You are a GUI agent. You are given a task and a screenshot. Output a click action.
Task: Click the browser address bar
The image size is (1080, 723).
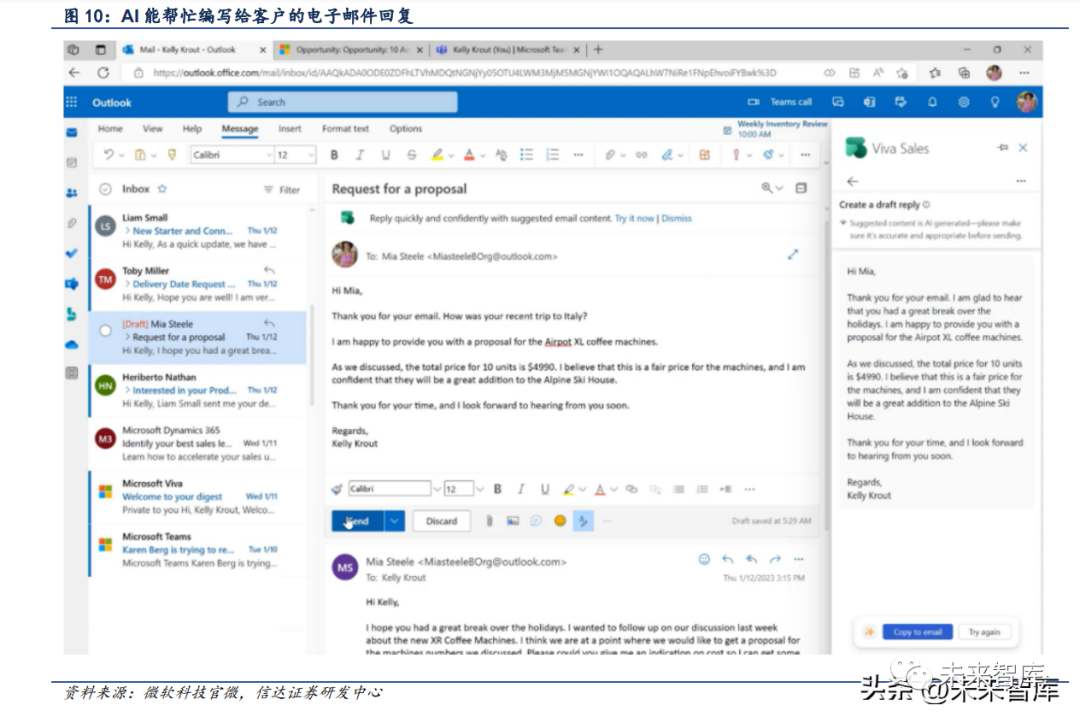pos(465,73)
